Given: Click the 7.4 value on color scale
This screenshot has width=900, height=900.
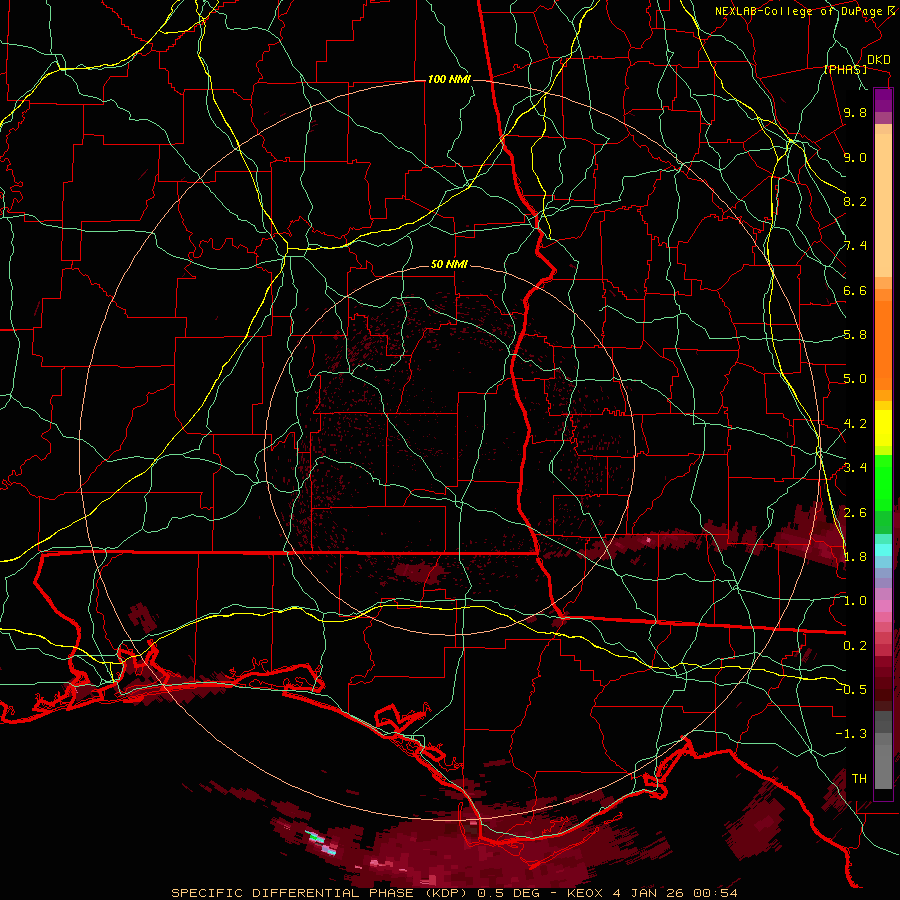Looking at the screenshot, I should pos(855,246).
